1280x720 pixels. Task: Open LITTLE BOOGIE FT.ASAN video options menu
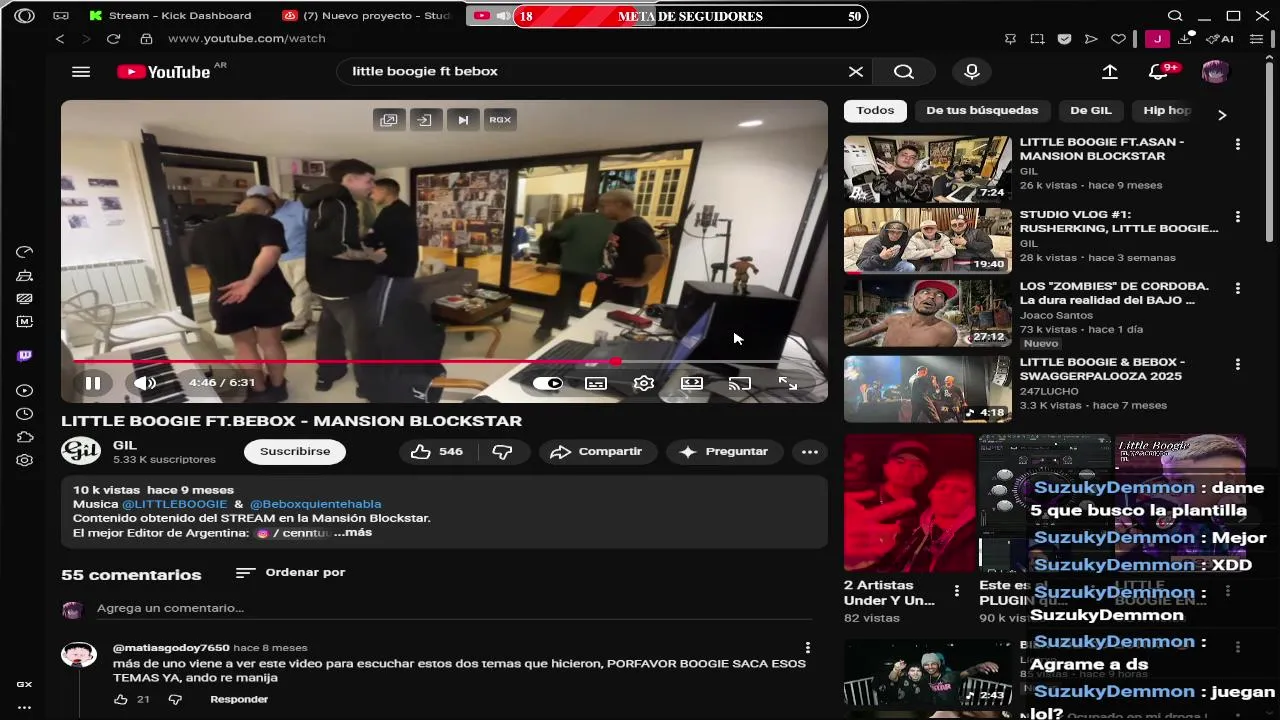pyautogui.click(x=1238, y=144)
